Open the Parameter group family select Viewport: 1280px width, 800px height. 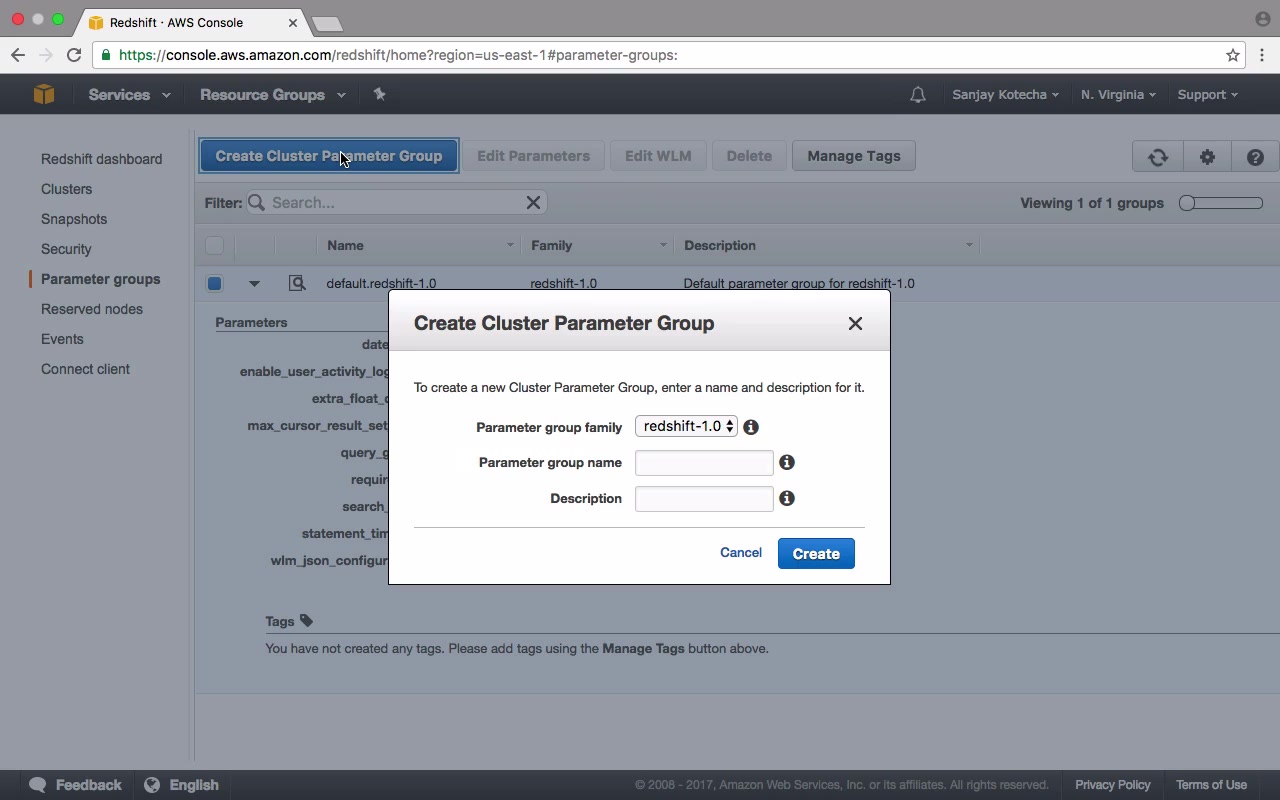[686, 426]
